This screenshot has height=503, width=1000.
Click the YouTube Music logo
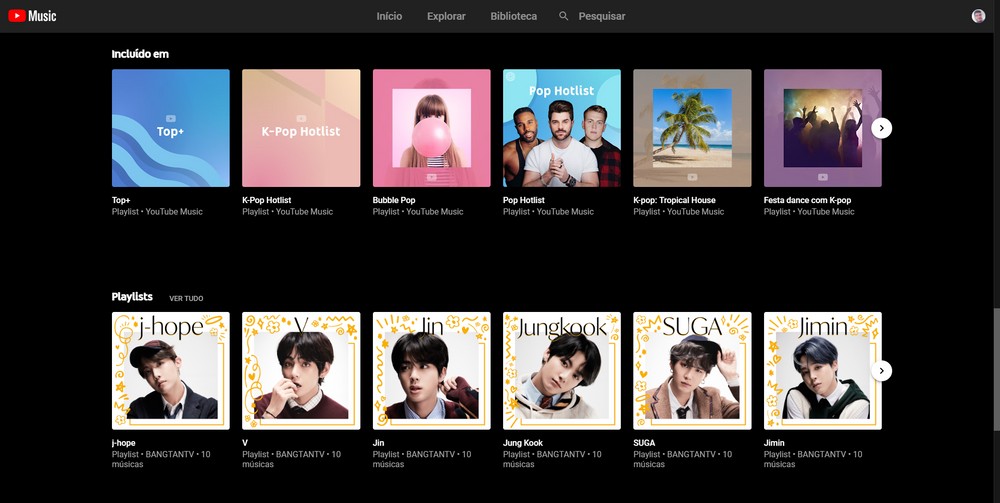33,16
